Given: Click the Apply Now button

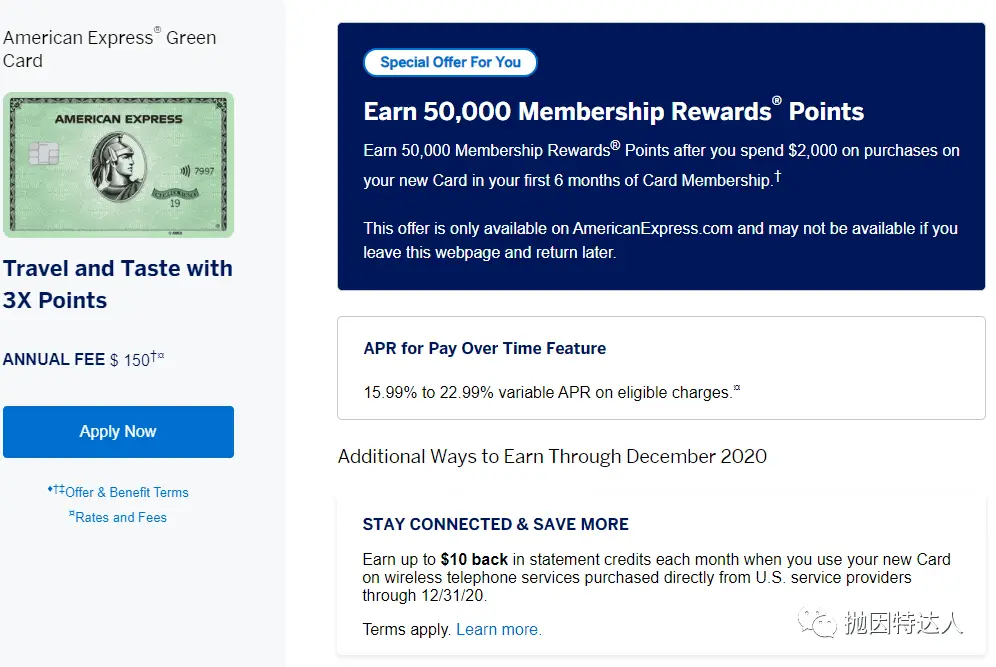Looking at the screenshot, I should [x=118, y=432].
